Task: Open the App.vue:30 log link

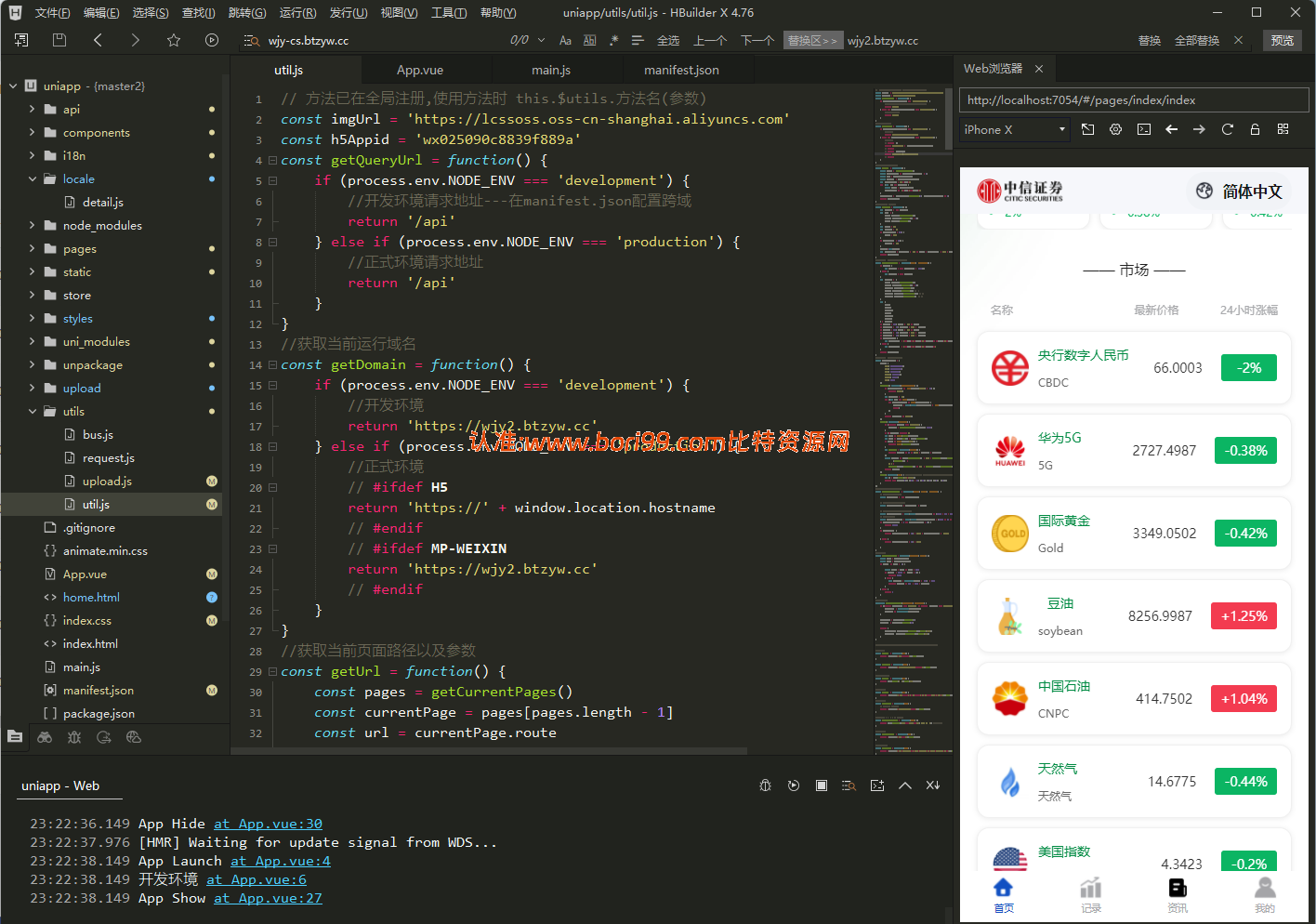Action: click(268, 824)
